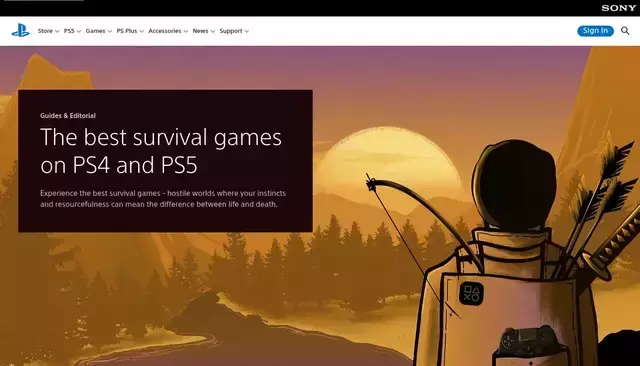Expand the chevron next to PS Plus
Image resolution: width=640 pixels, height=366 pixels.
point(142,31)
